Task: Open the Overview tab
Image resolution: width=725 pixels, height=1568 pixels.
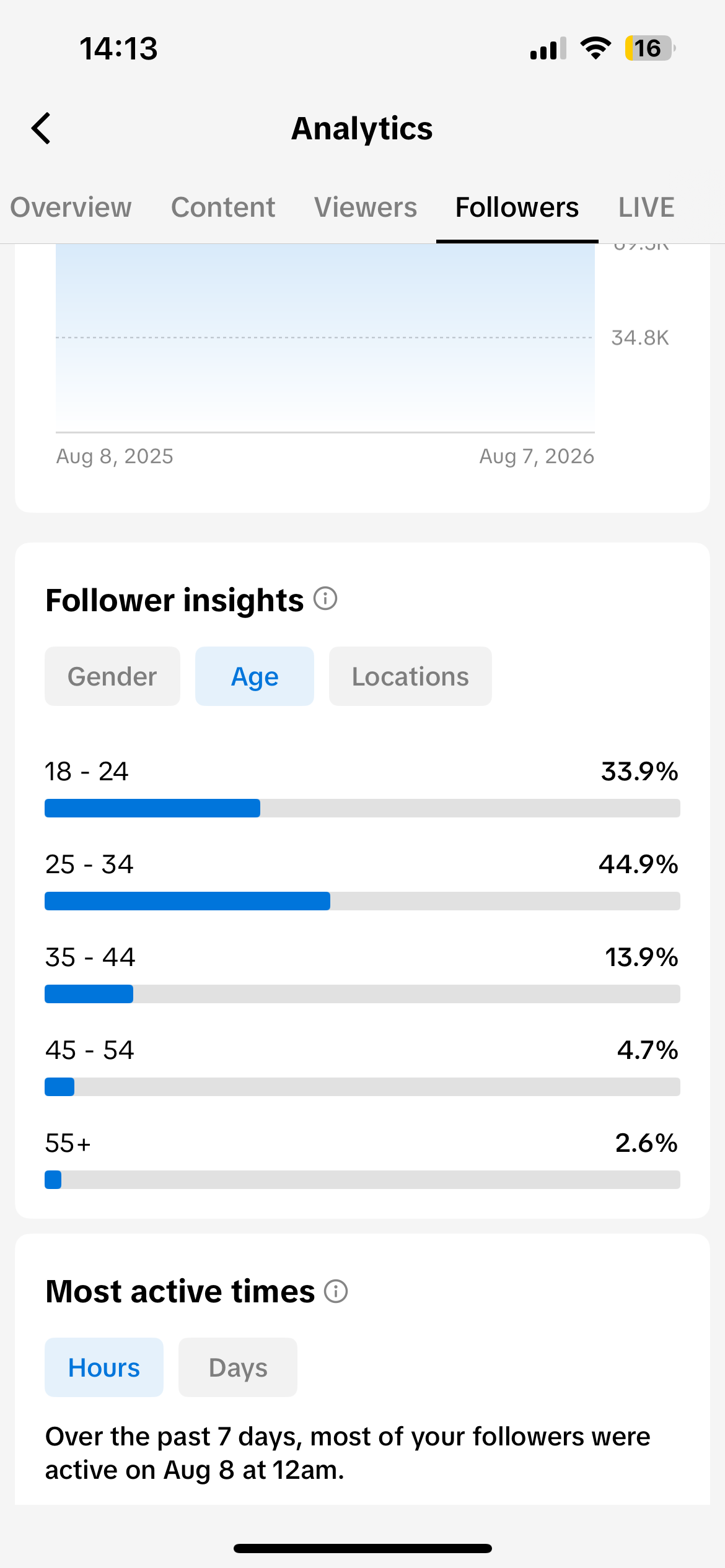Action: point(71,207)
